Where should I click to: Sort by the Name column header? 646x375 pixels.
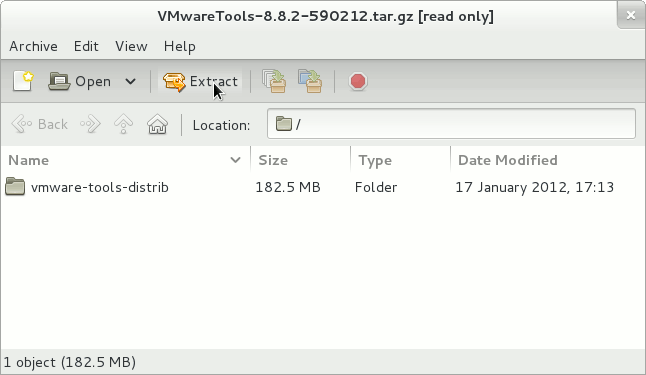coord(124,160)
